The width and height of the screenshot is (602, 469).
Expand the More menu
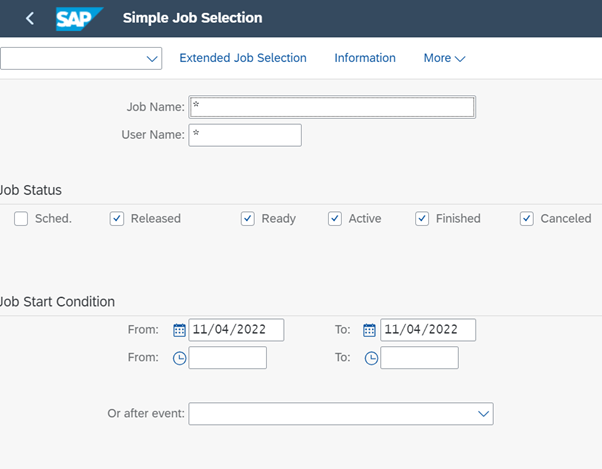(x=444, y=58)
